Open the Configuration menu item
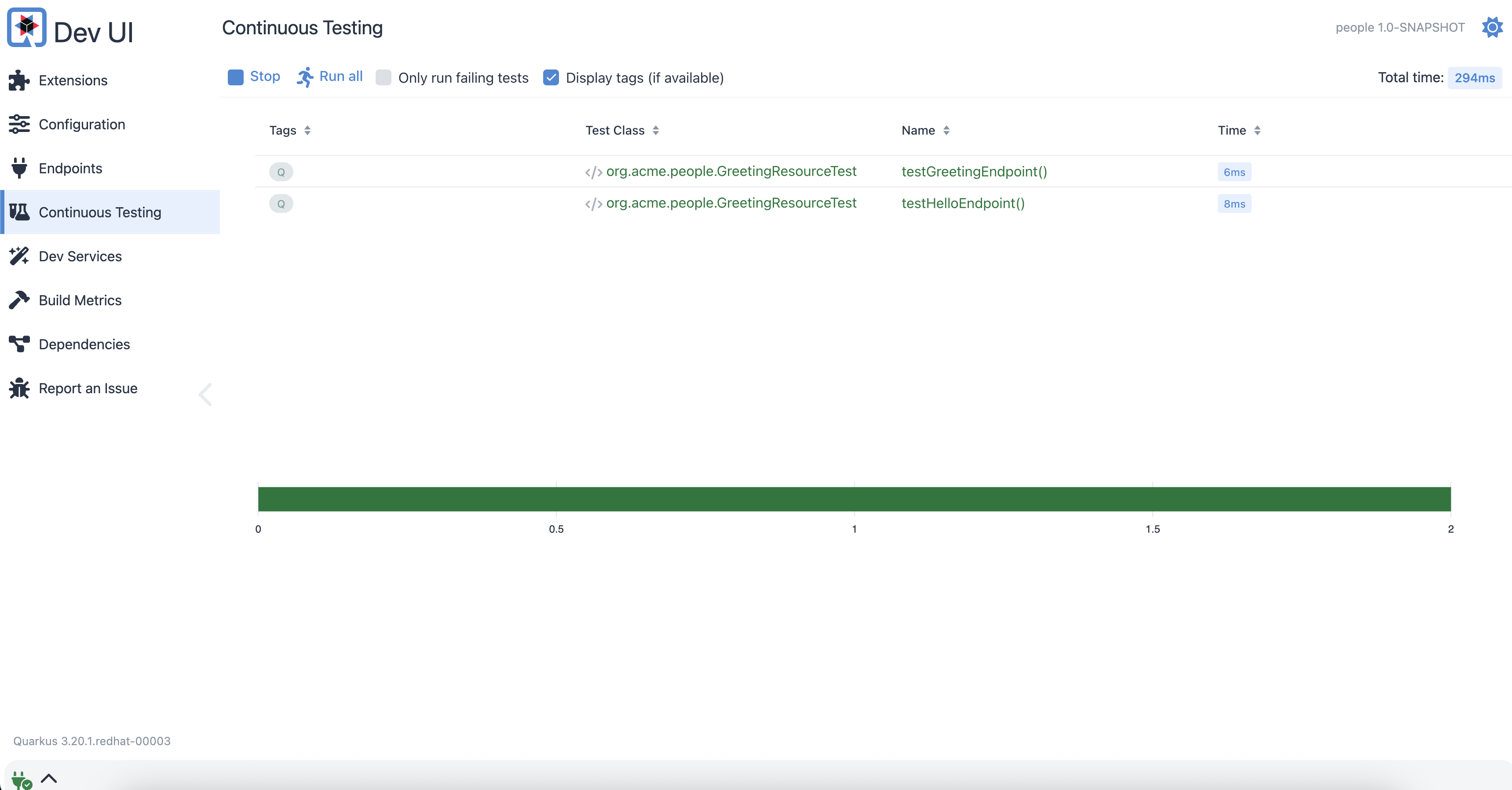This screenshot has width=1512, height=790. (x=82, y=124)
